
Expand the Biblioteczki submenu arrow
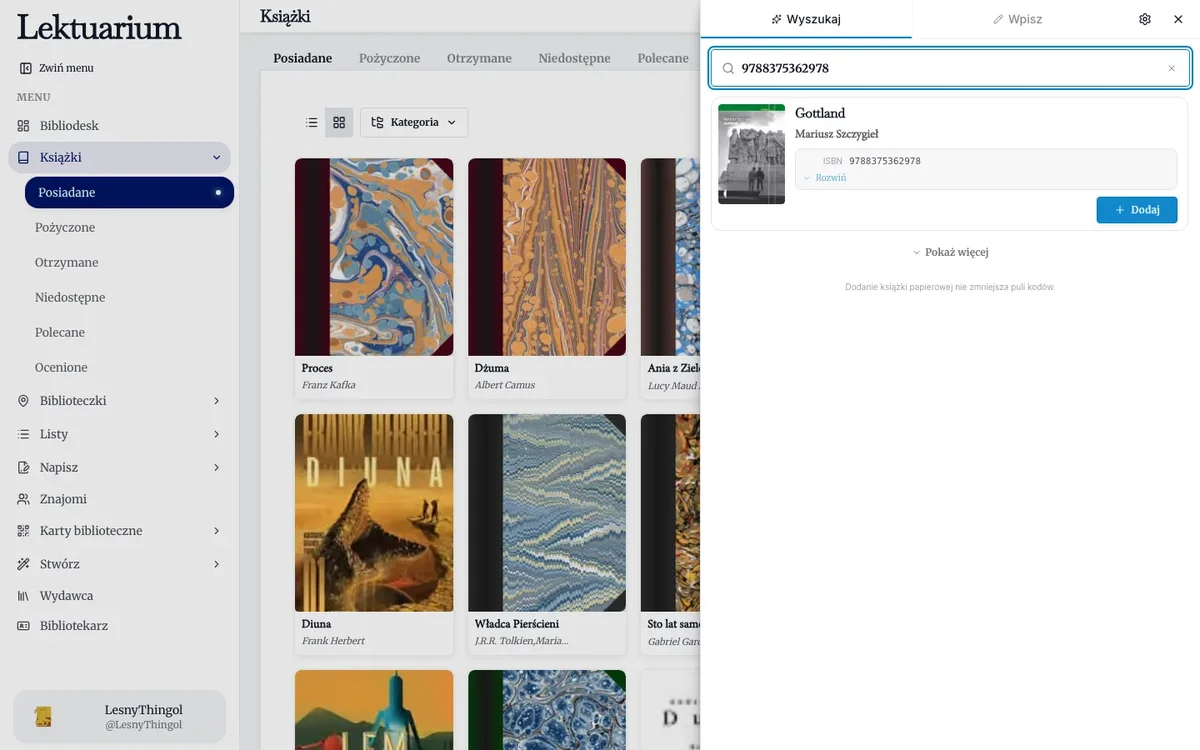[x=217, y=401]
